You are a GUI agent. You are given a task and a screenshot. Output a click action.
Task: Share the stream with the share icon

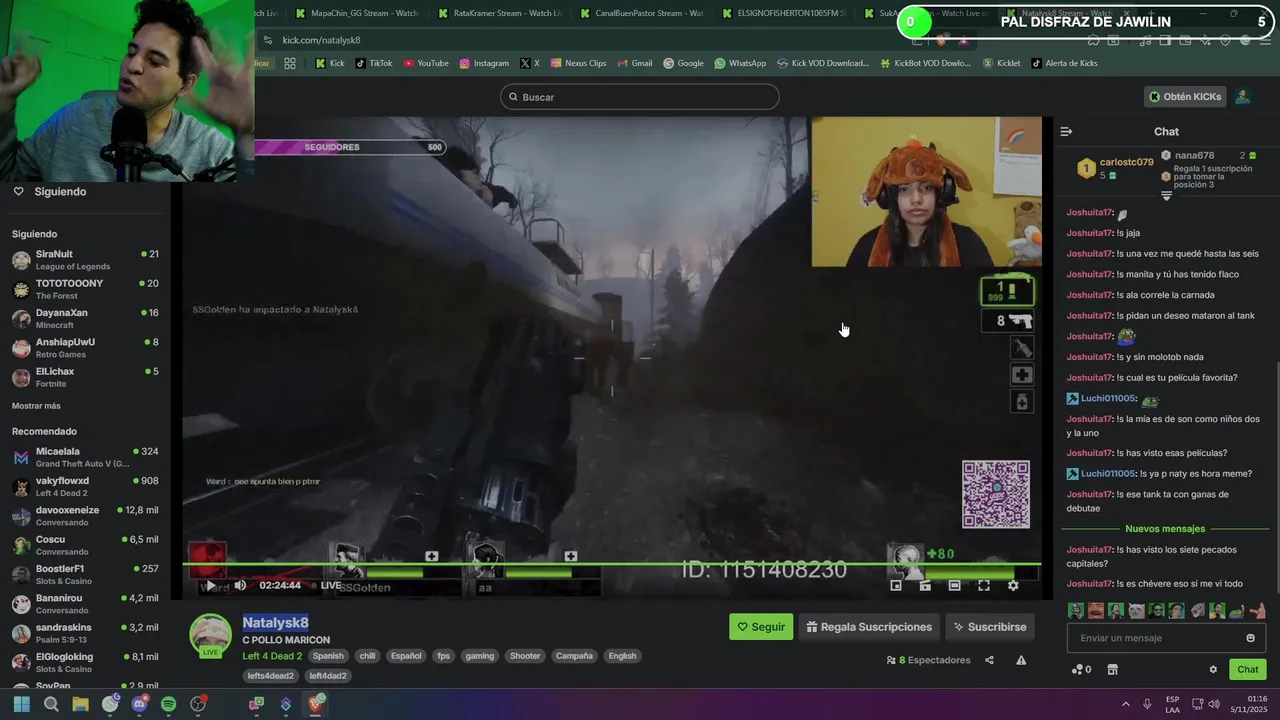pyautogui.click(x=989, y=660)
